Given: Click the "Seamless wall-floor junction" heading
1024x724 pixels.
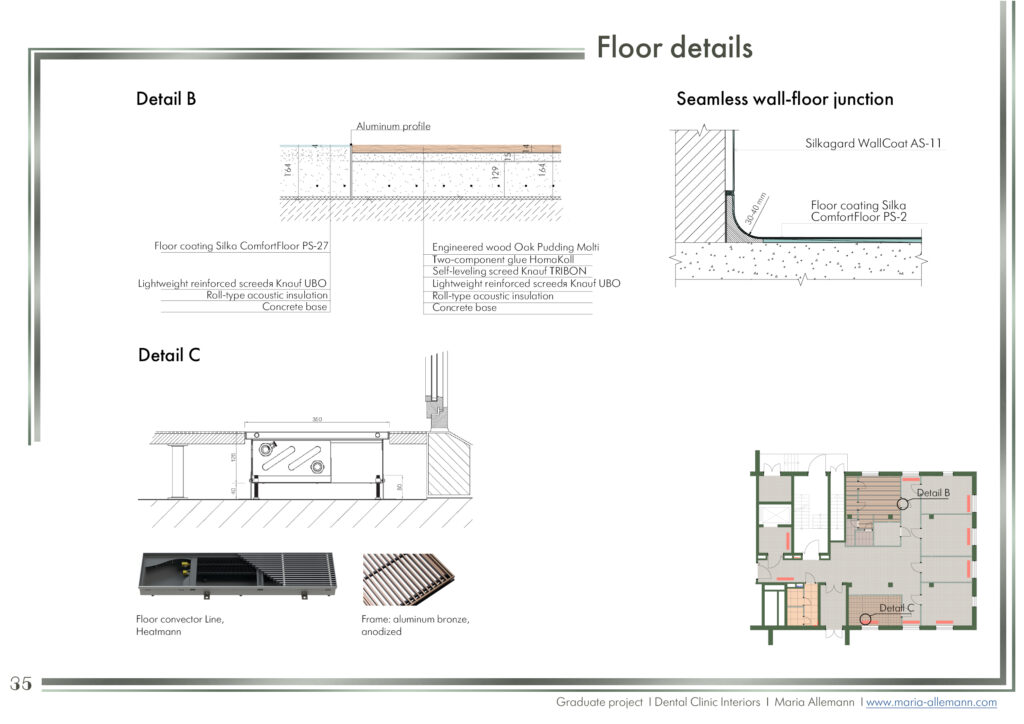Looking at the screenshot, I should [x=784, y=99].
